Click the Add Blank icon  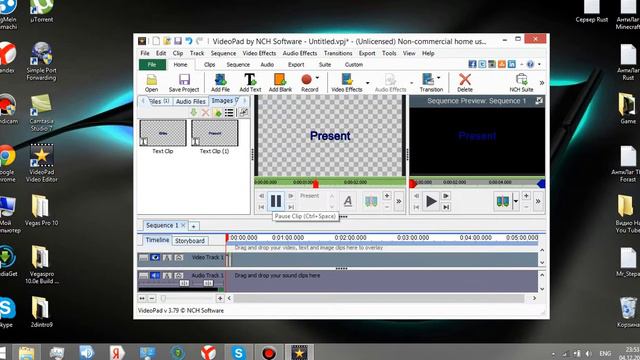coord(280,83)
